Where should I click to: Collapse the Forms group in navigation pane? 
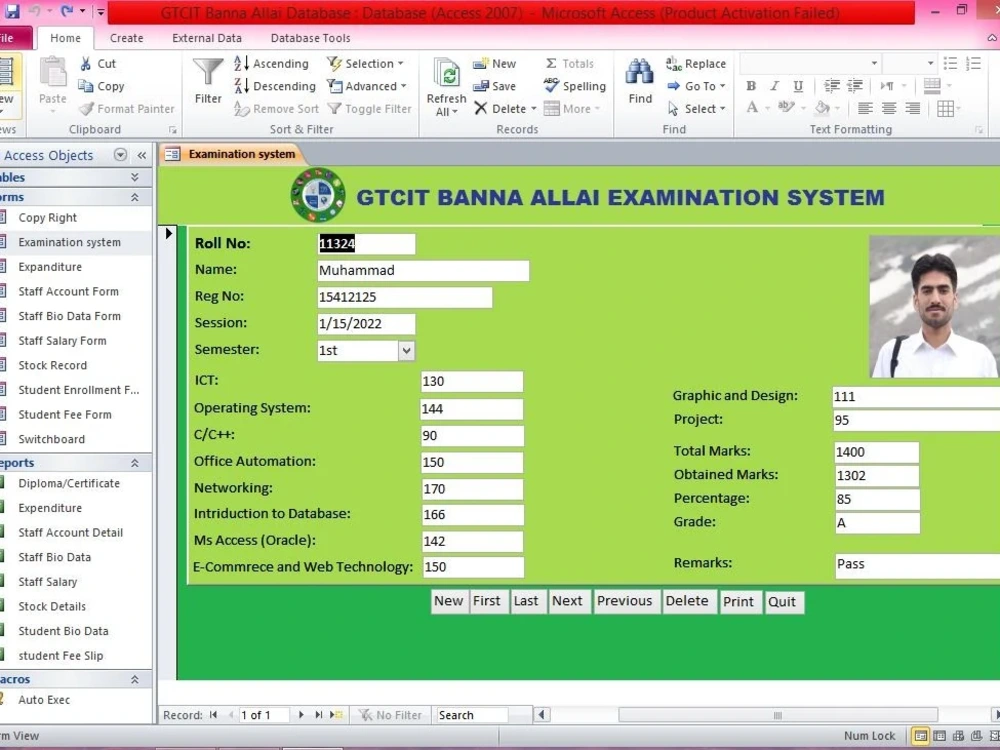click(135, 197)
